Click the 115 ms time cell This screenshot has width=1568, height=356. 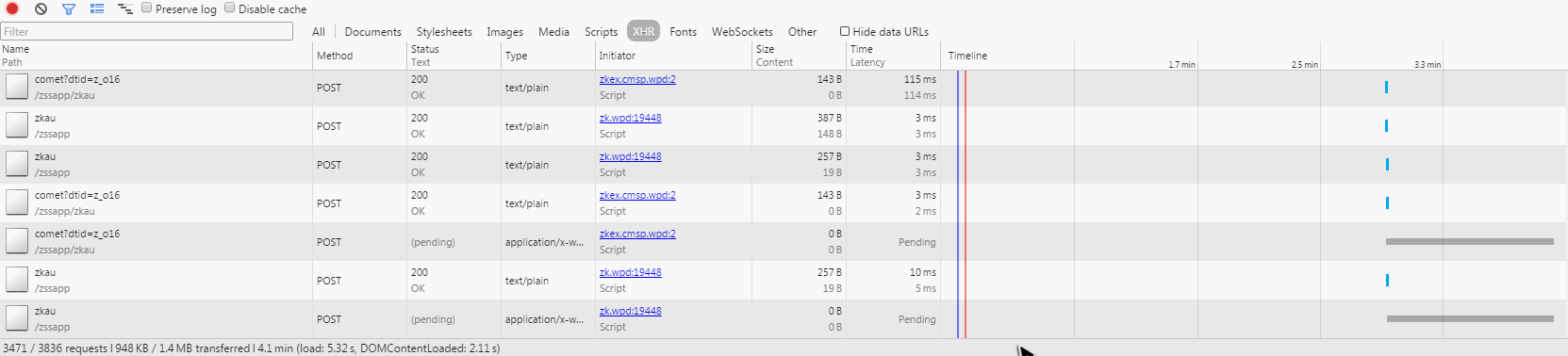[920, 79]
